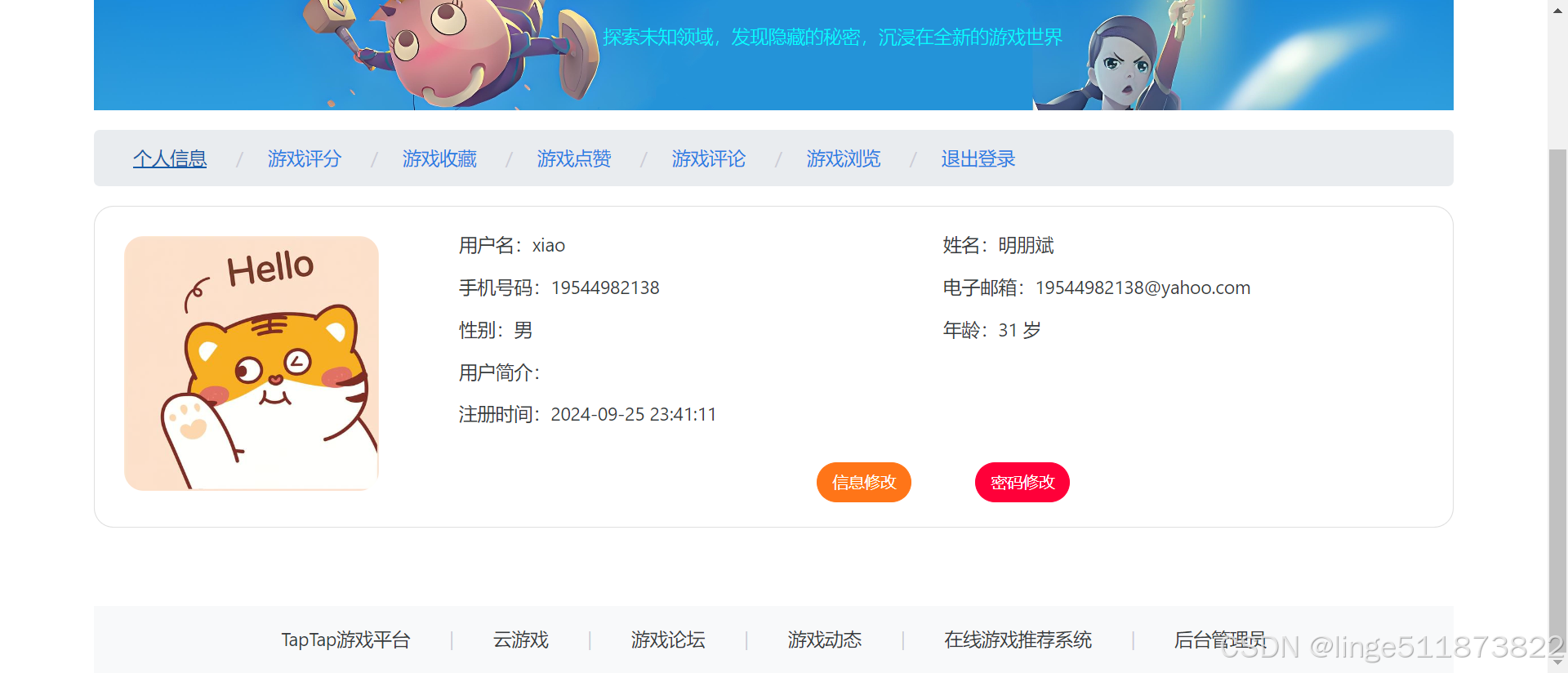Open the 云游戏 footer link
Image resolution: width=1568 pixels, height=673 pixels.
521,640
